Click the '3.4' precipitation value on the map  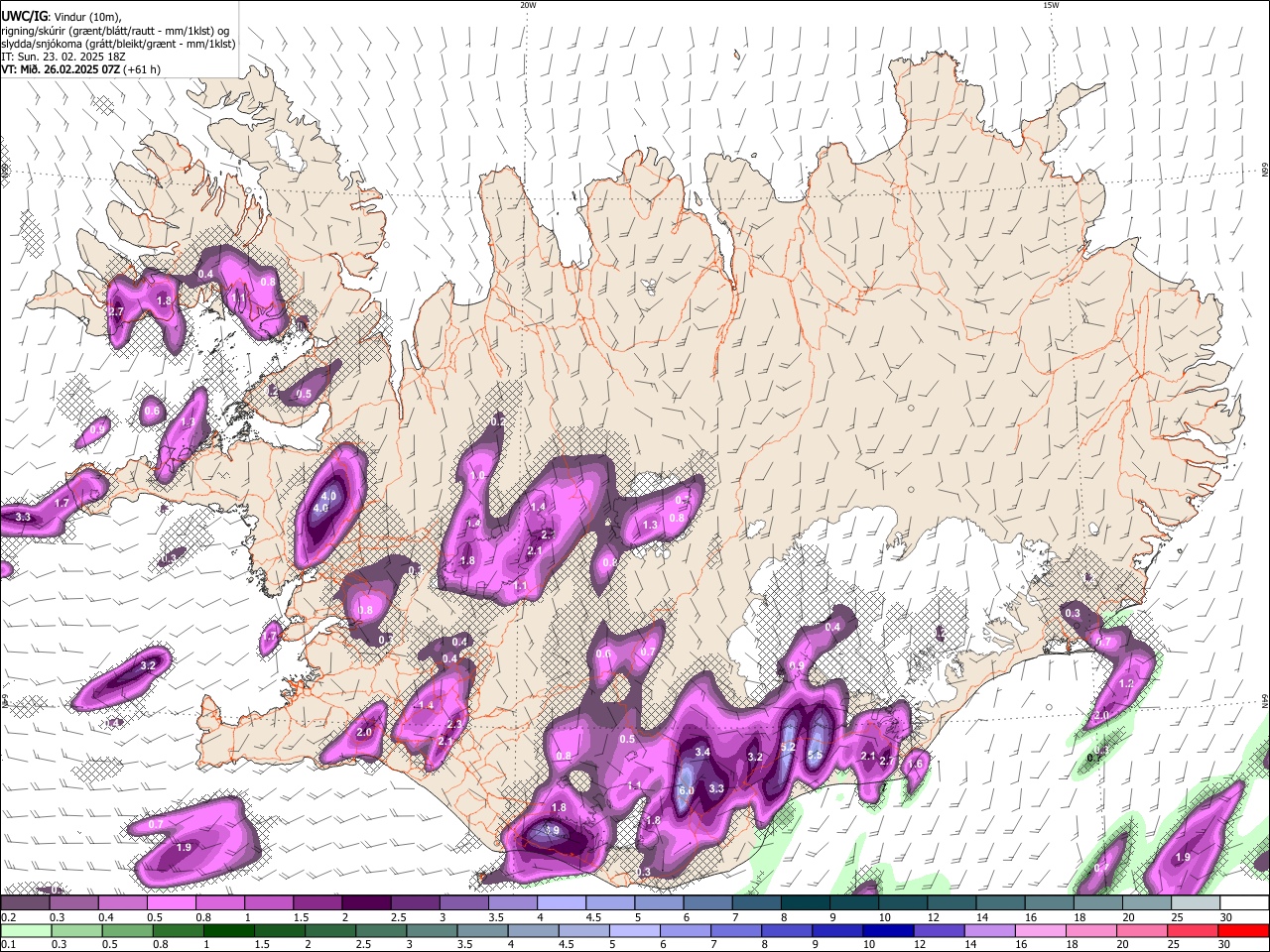point(702,753)
